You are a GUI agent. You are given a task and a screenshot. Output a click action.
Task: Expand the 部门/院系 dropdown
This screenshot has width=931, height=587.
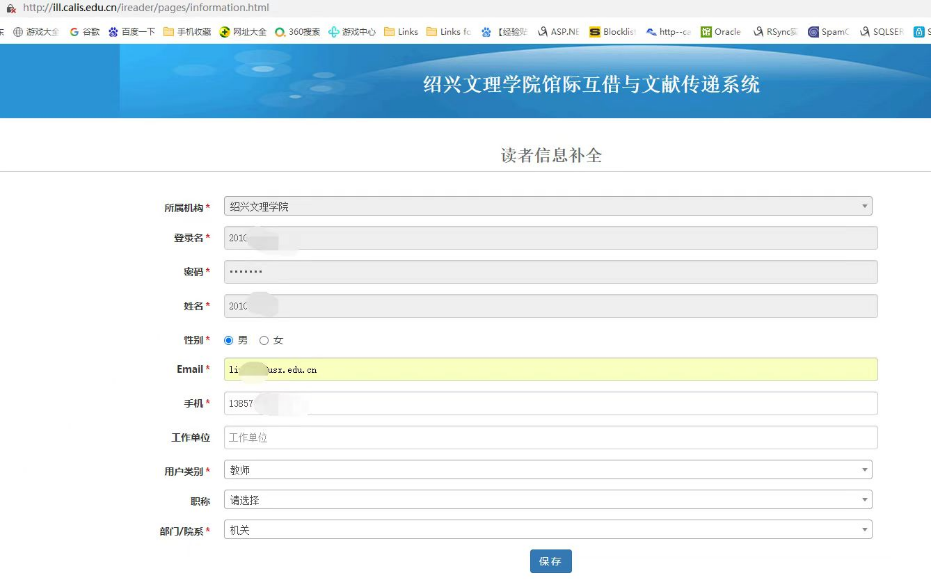tap(548, 530)
